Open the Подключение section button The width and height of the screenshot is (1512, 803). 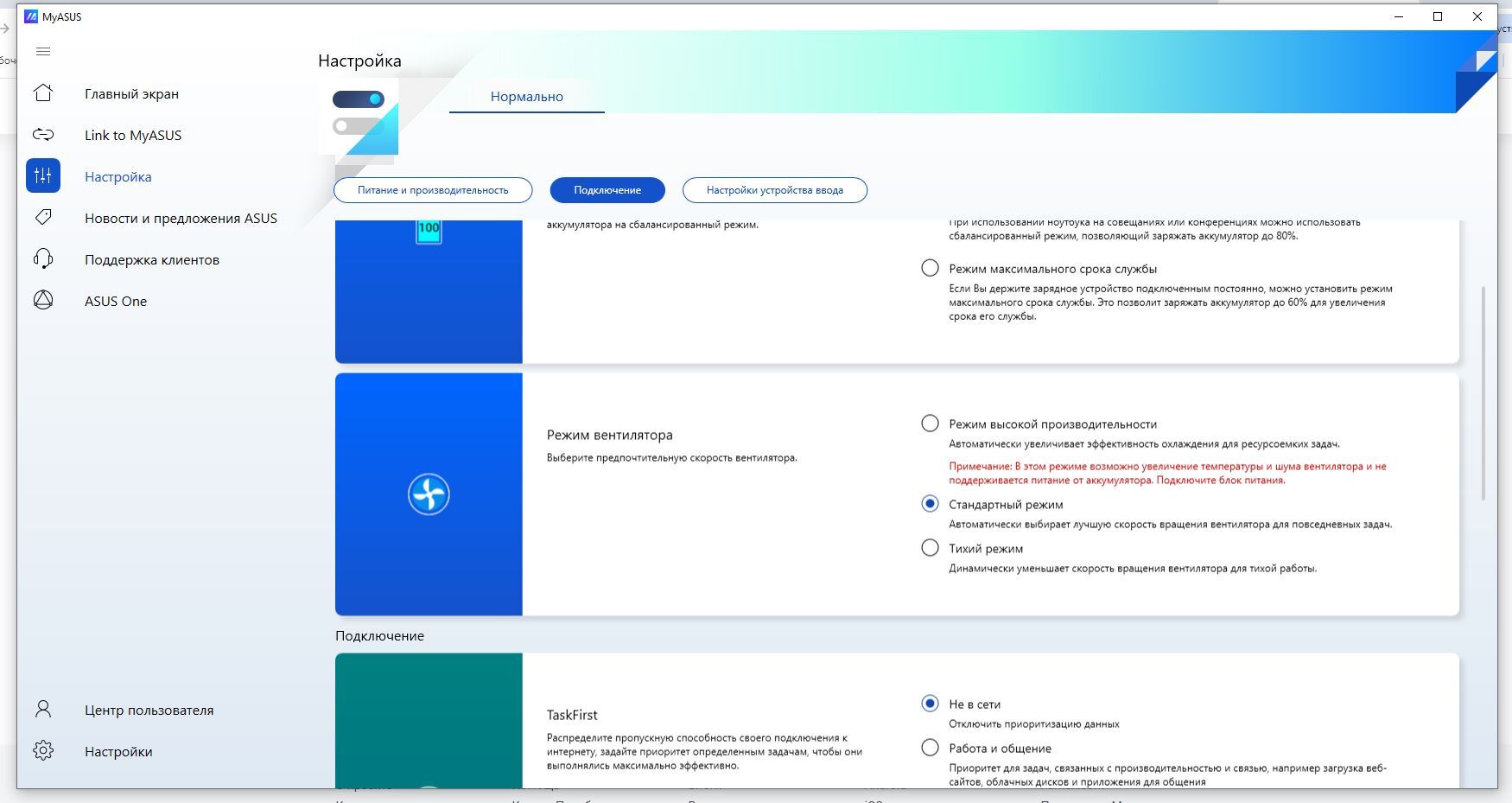pos(607,190)
